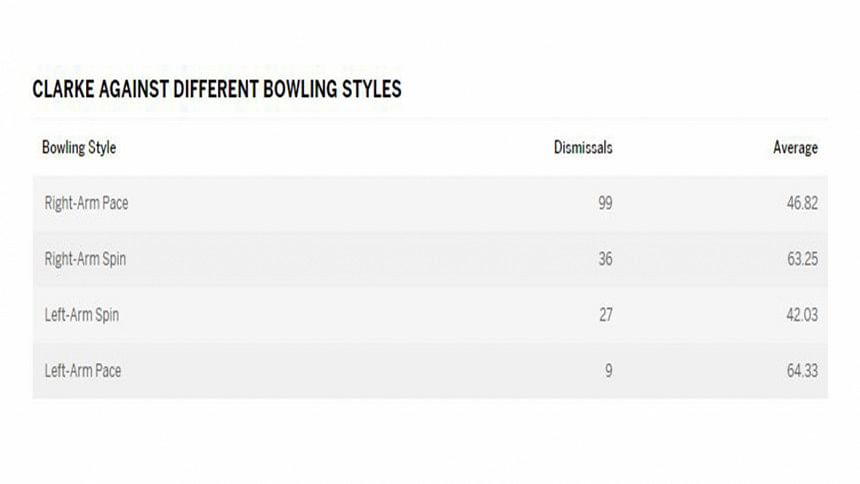This screenshot has height=484, width=860.
Task: Click the 63.25 average value
Action: 802,259
